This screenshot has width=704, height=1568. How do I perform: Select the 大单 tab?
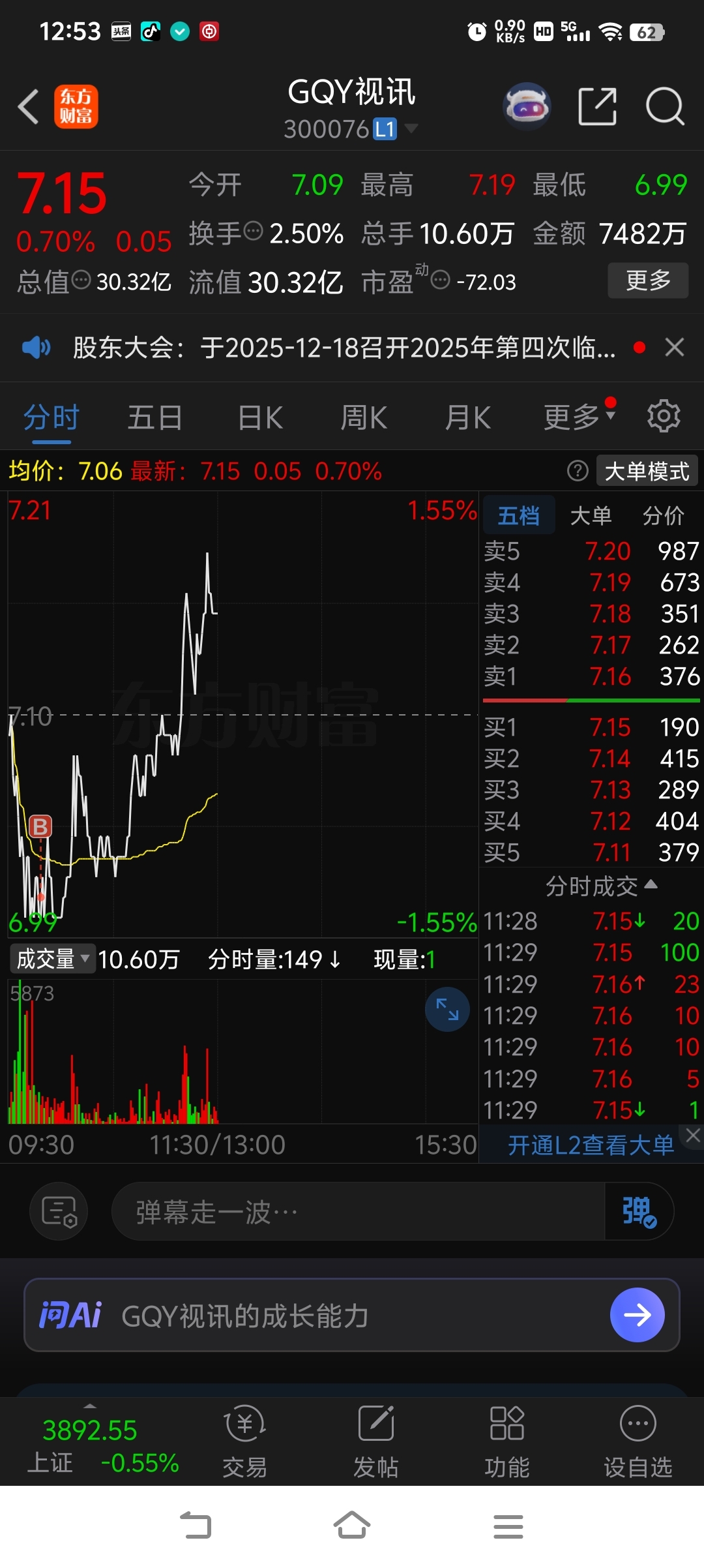[591, 515]
